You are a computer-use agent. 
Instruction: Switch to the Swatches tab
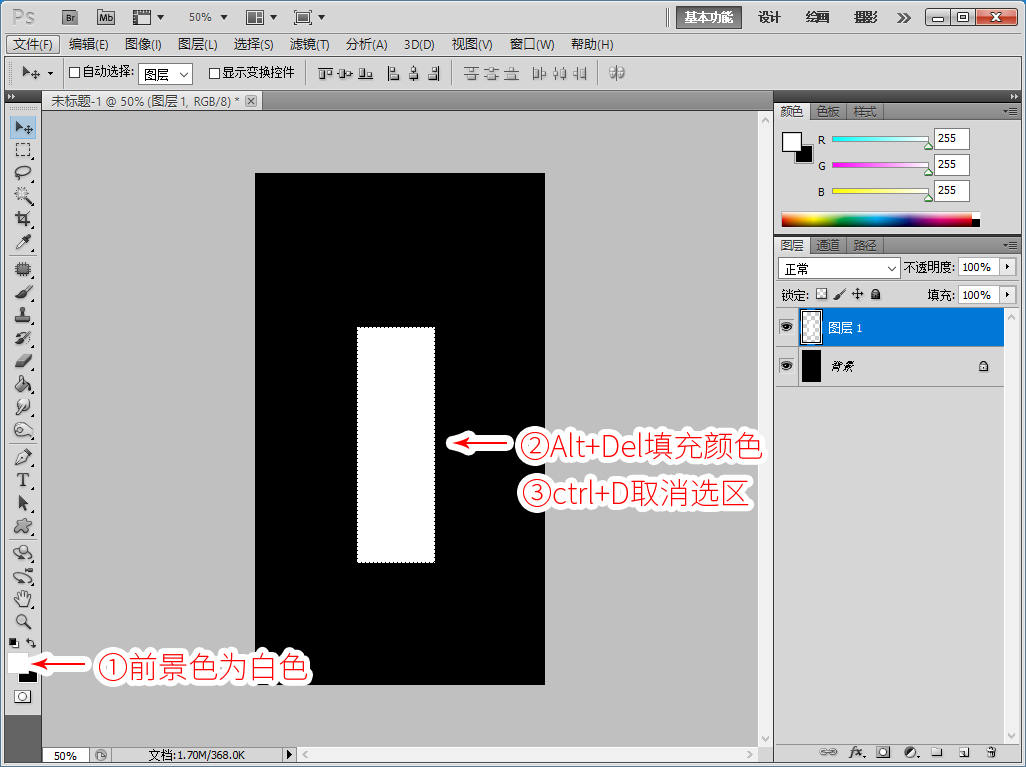[828, 112]
